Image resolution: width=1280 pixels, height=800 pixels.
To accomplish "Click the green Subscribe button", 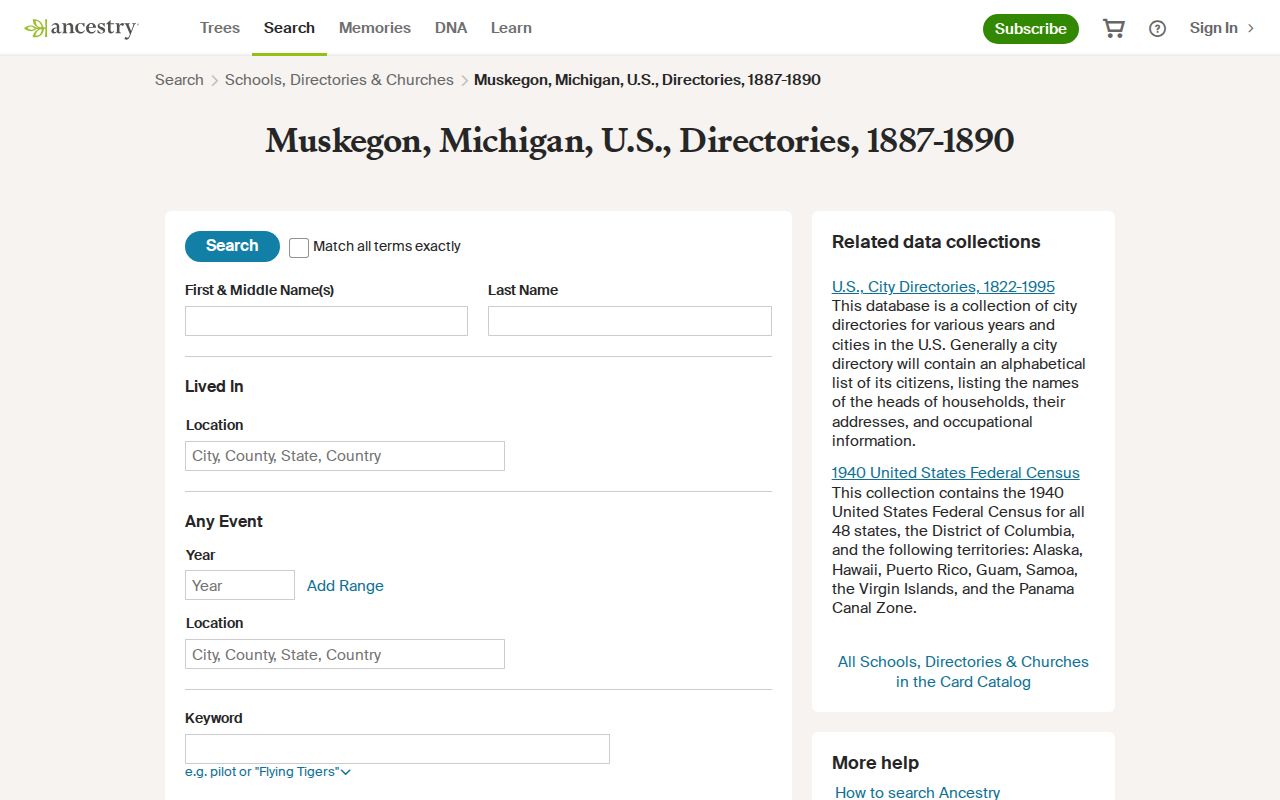I will click(1031, 29).
